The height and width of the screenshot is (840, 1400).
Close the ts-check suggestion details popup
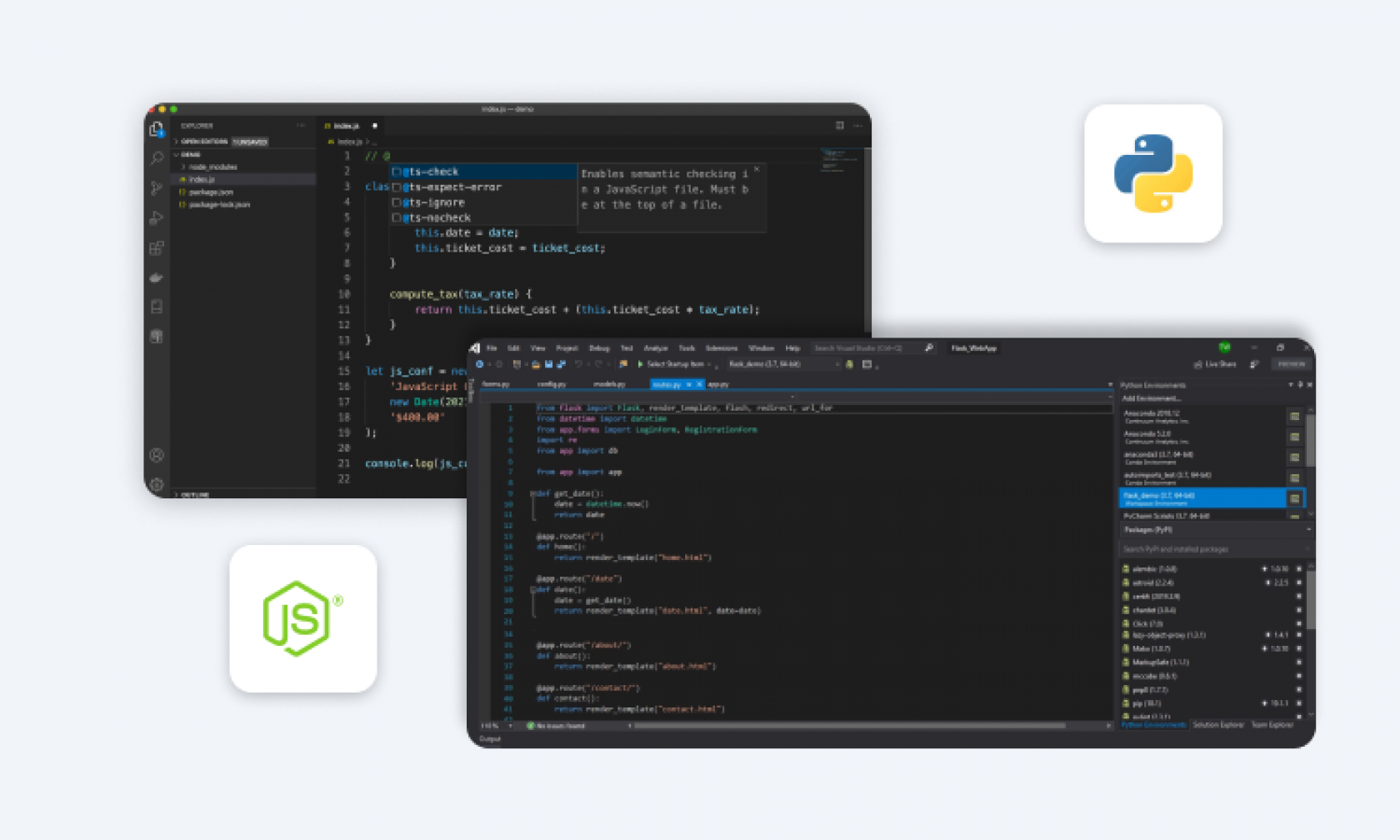click(x=757, y=169)
